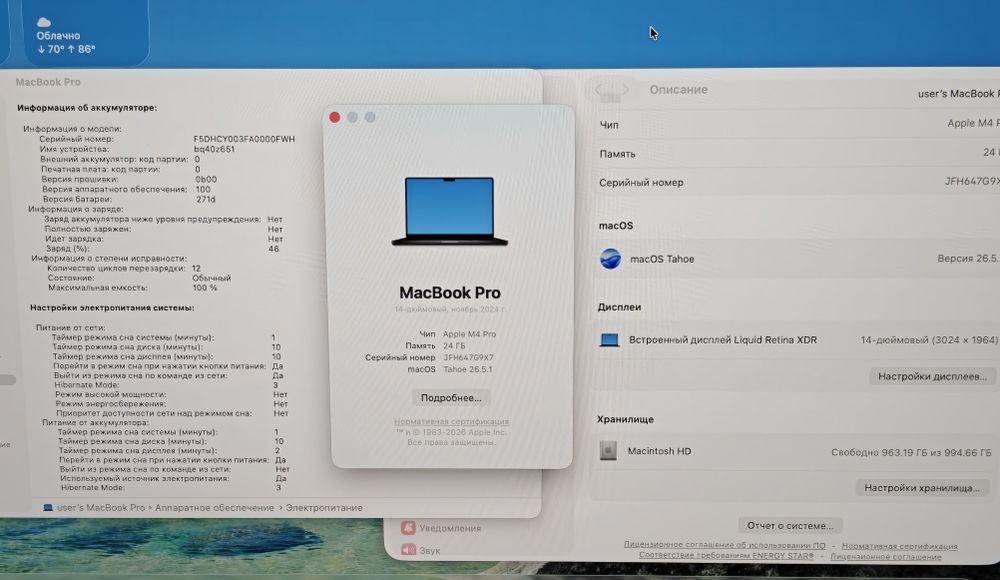Open Настройки хранилища... button
Screen dimensions: 1000x580
point(922,487)
